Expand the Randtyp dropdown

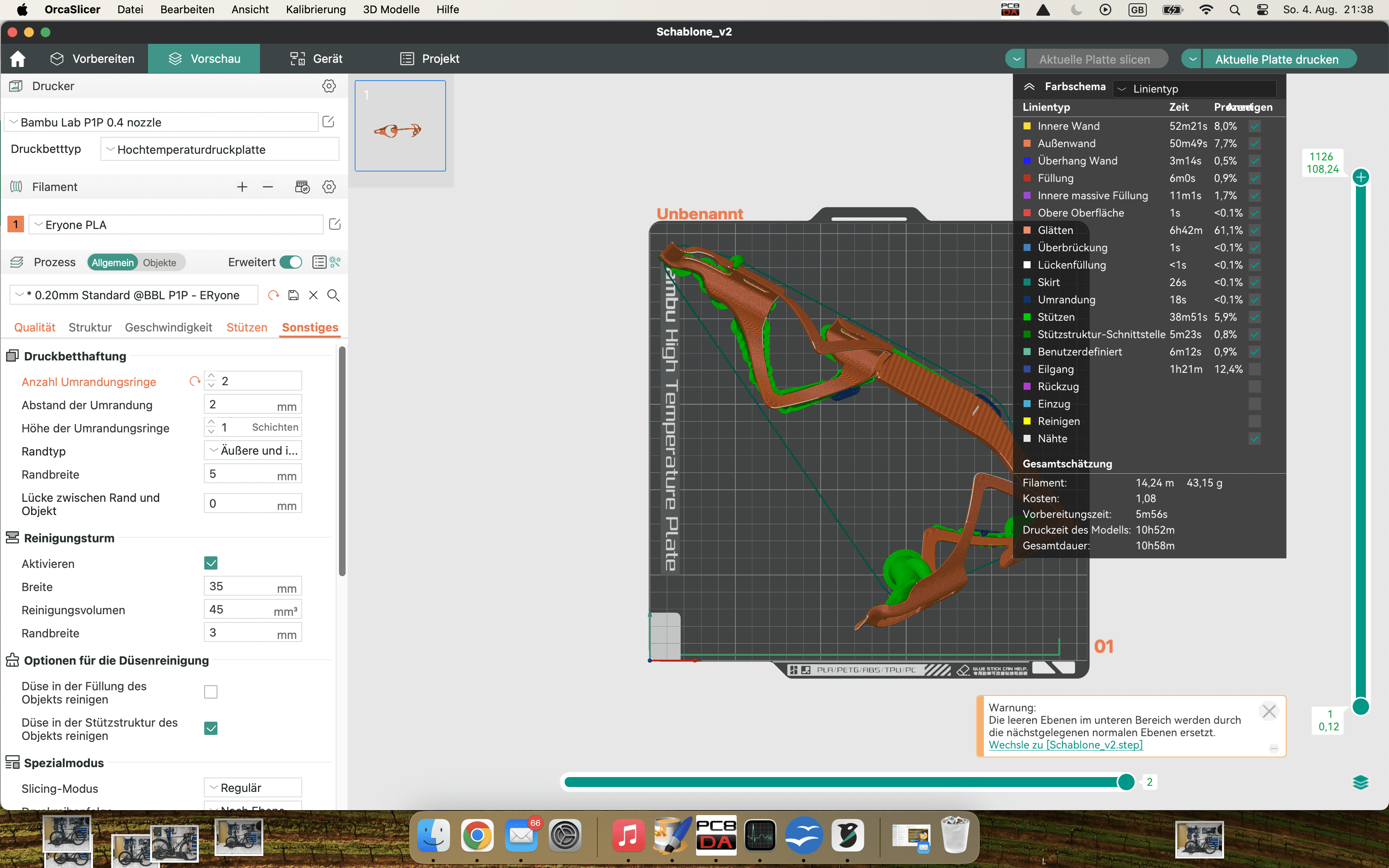253,451
